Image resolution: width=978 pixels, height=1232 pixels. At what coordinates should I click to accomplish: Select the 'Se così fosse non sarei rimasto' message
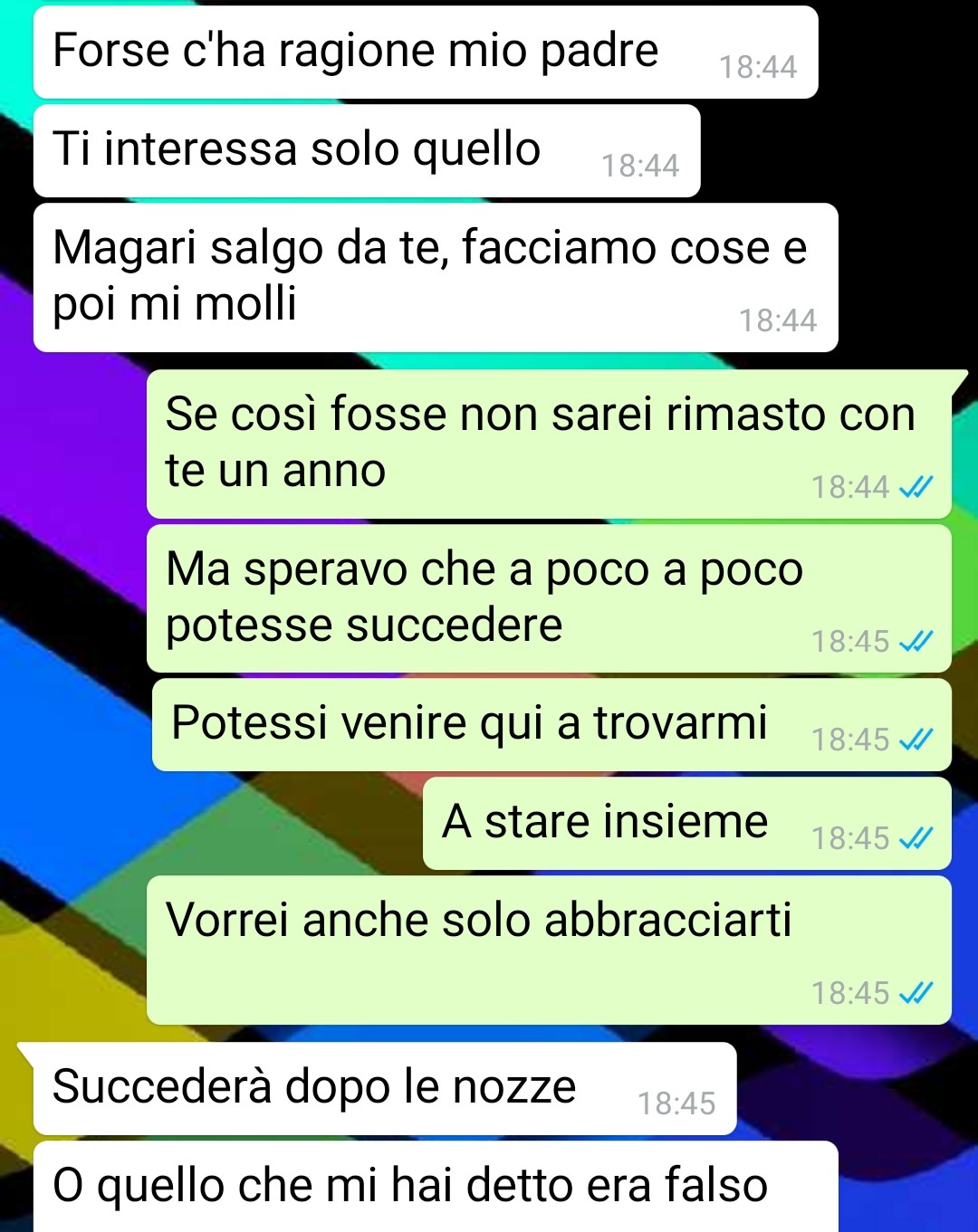549,444
